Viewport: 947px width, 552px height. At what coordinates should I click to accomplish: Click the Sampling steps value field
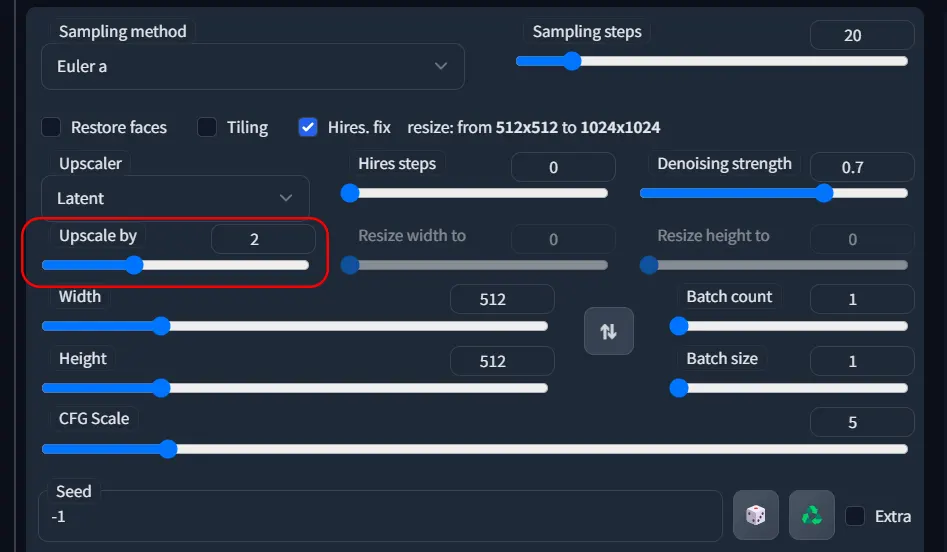pos(862,35)
